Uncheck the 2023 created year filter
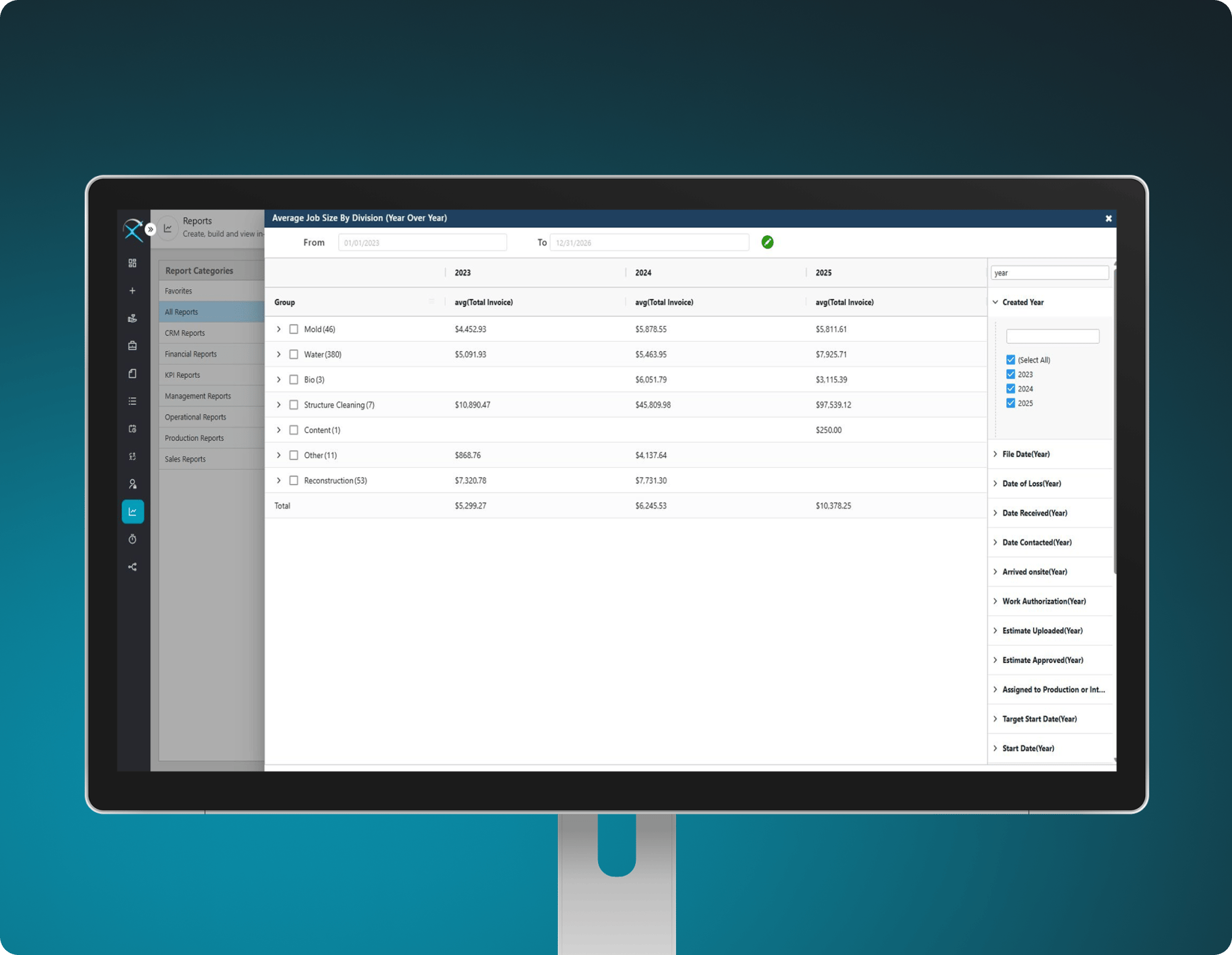The image size is (1232, 955). (x=1010, y=374)
